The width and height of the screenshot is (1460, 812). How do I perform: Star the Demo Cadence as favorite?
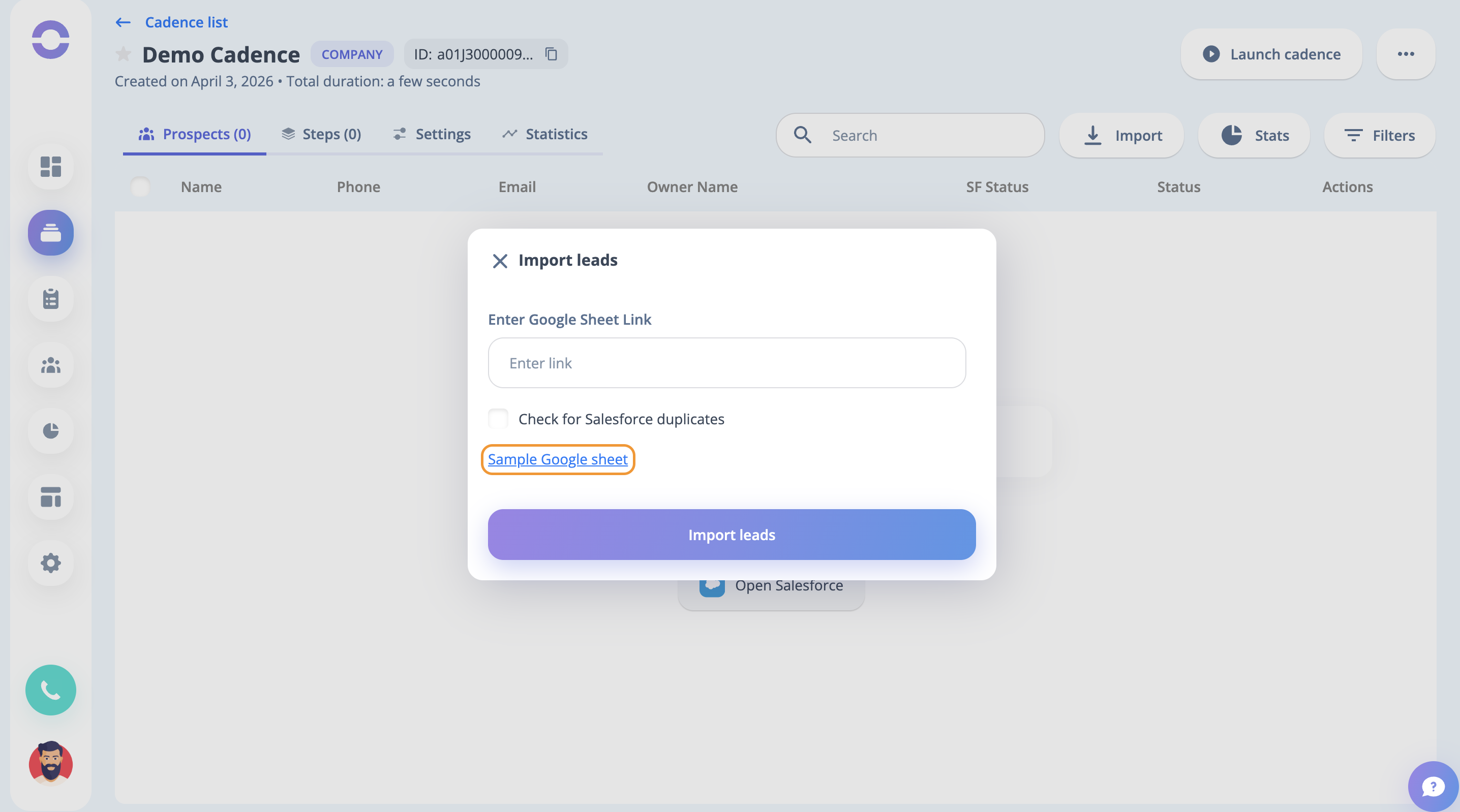coord(123,54)
